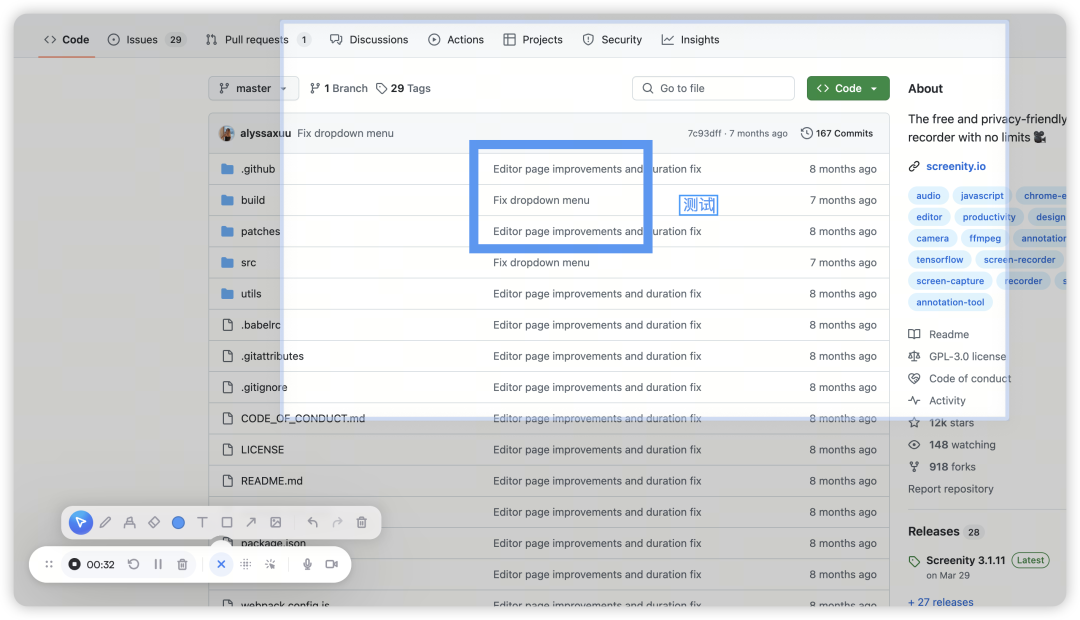Screen dimensions: 1080x620
Task: Select the text annotation tool
Action: pos(202,522)
